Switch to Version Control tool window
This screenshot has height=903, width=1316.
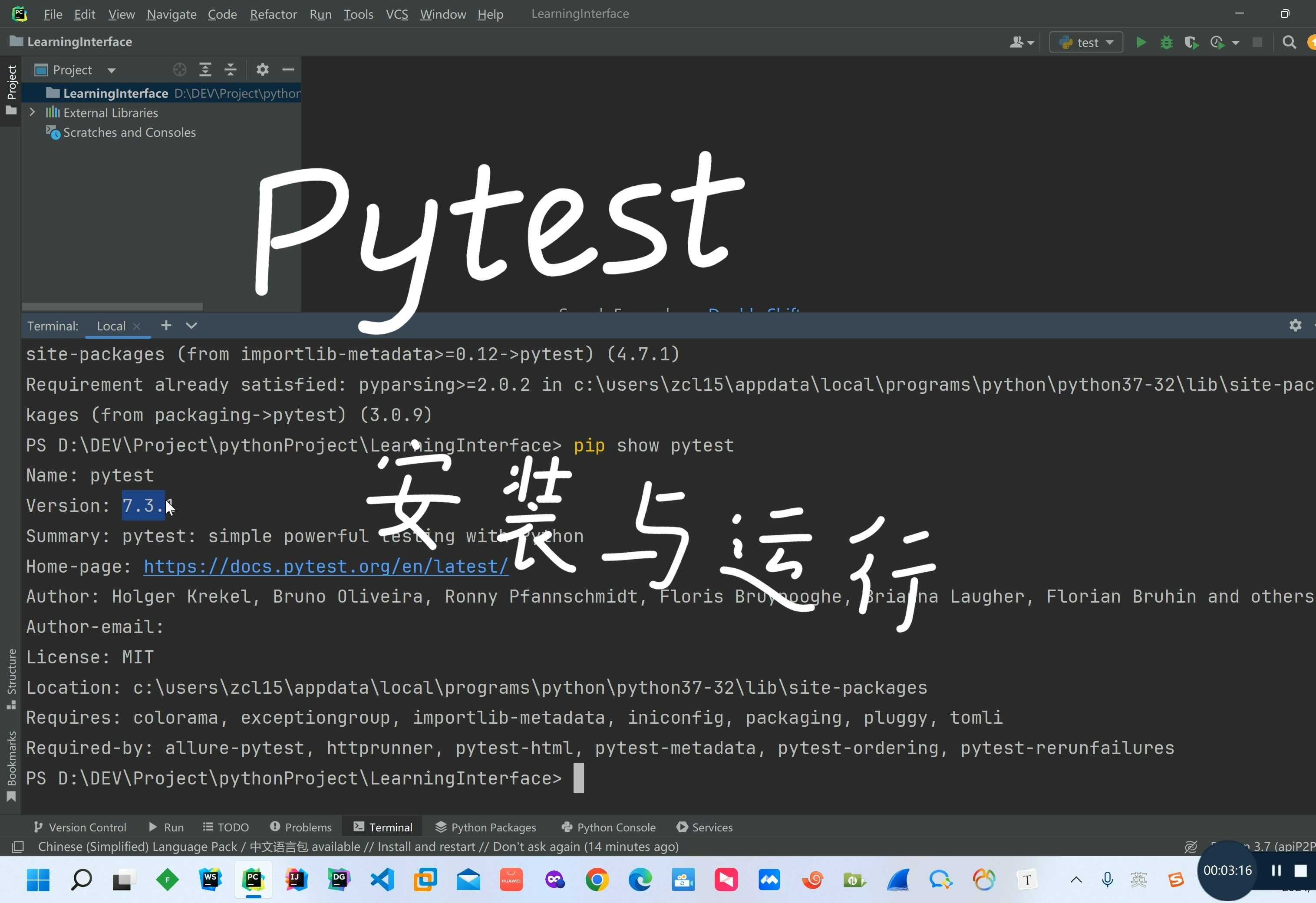tap(80, 827)
